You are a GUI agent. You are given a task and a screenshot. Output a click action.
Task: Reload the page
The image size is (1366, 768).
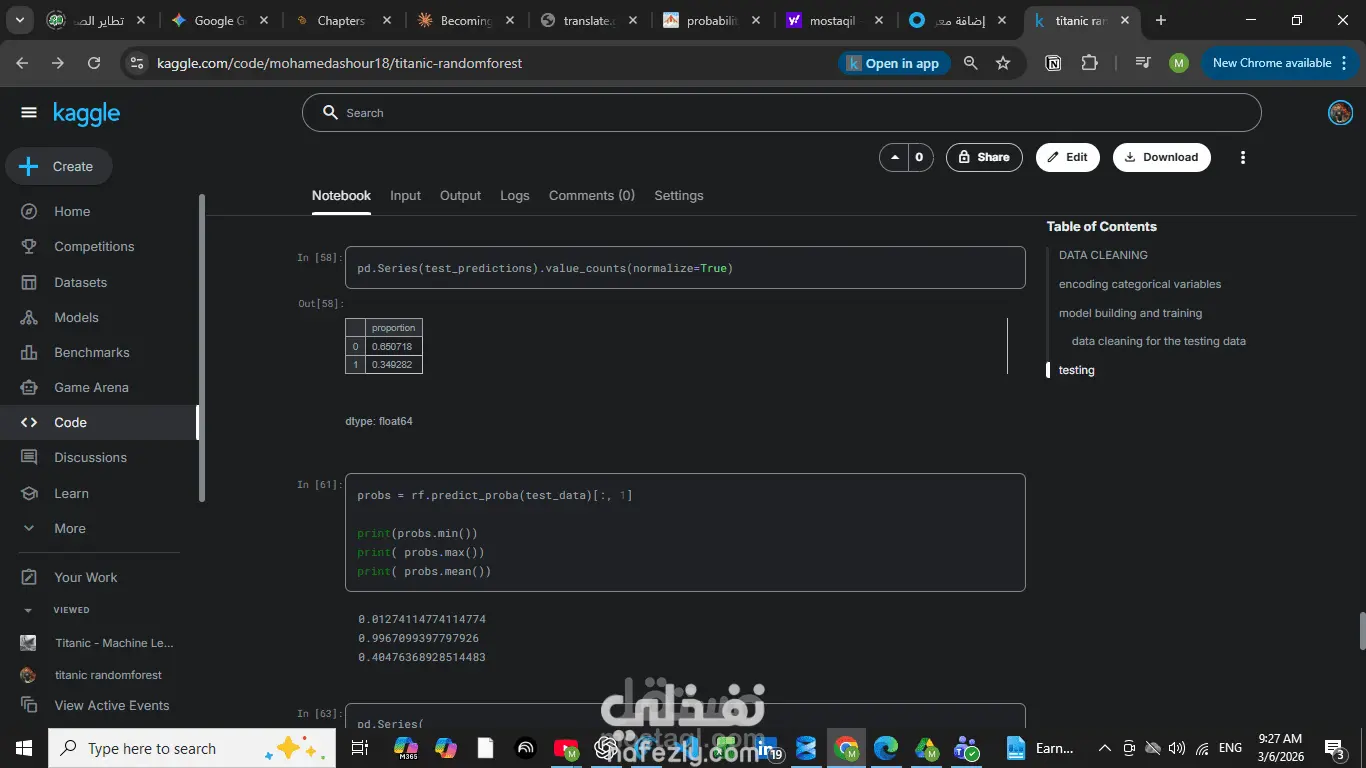(94, 63)
